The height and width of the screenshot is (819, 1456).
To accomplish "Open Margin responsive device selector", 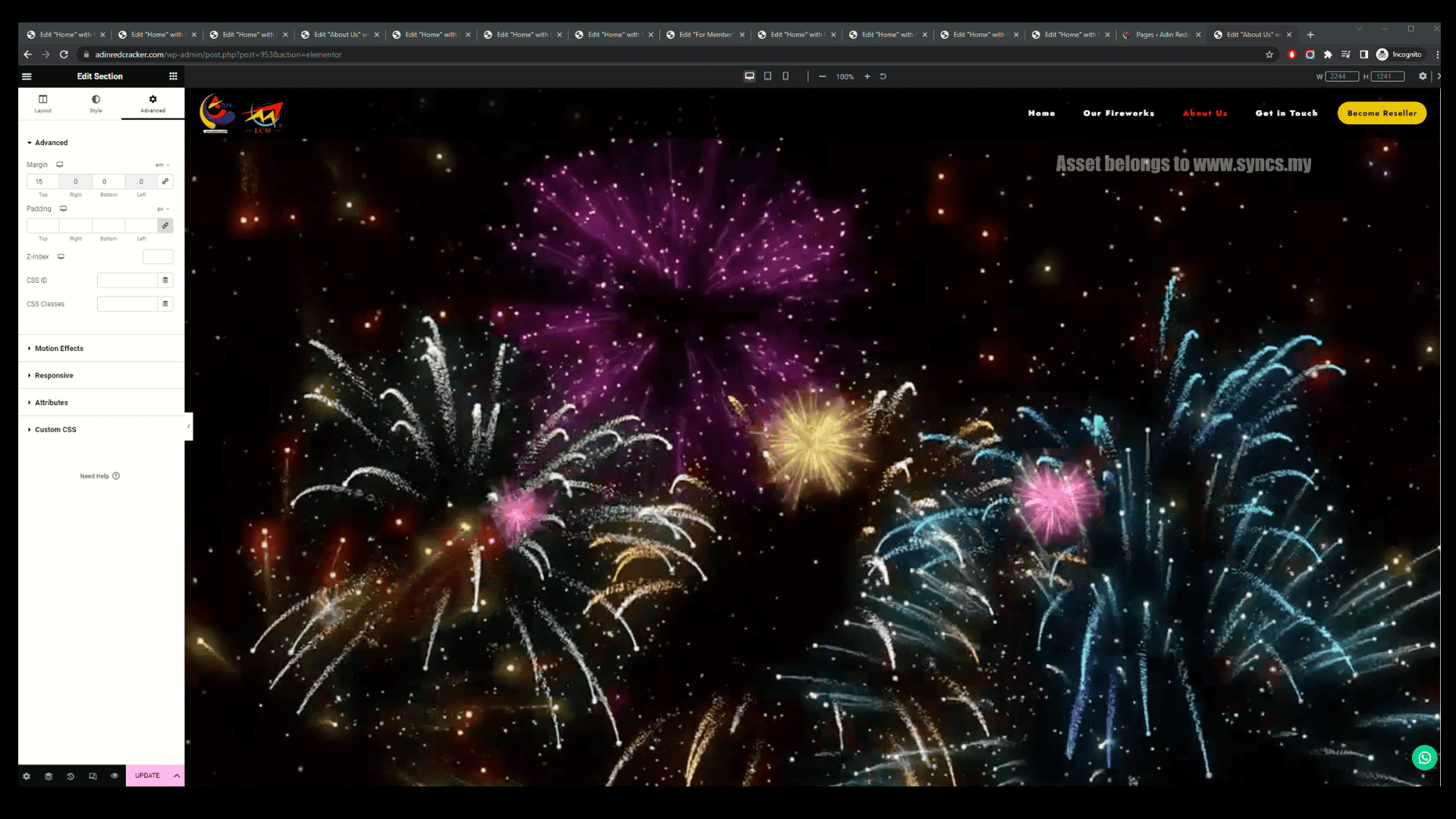I will click(59, 165).
